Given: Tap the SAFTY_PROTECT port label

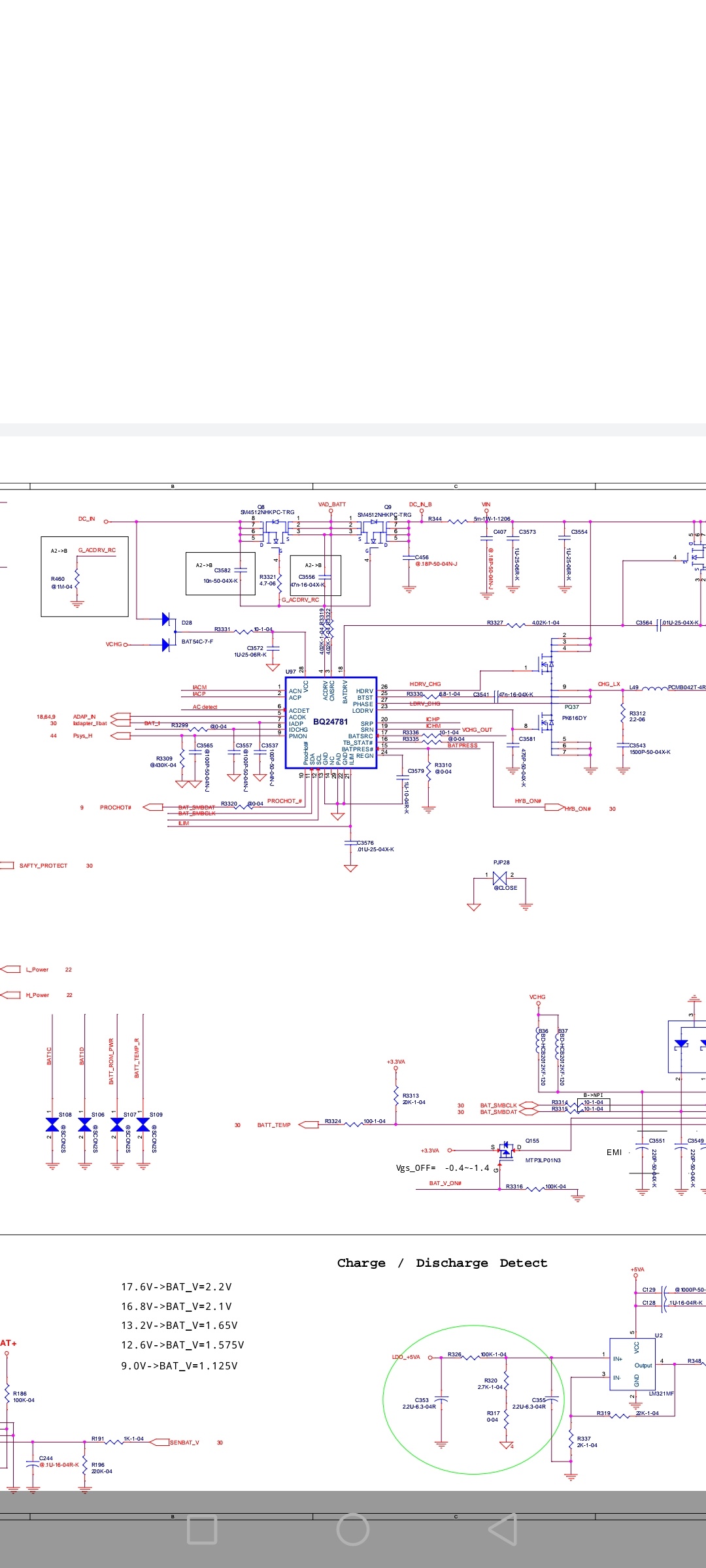Looking at the screenshot, I should coord(43,866).
